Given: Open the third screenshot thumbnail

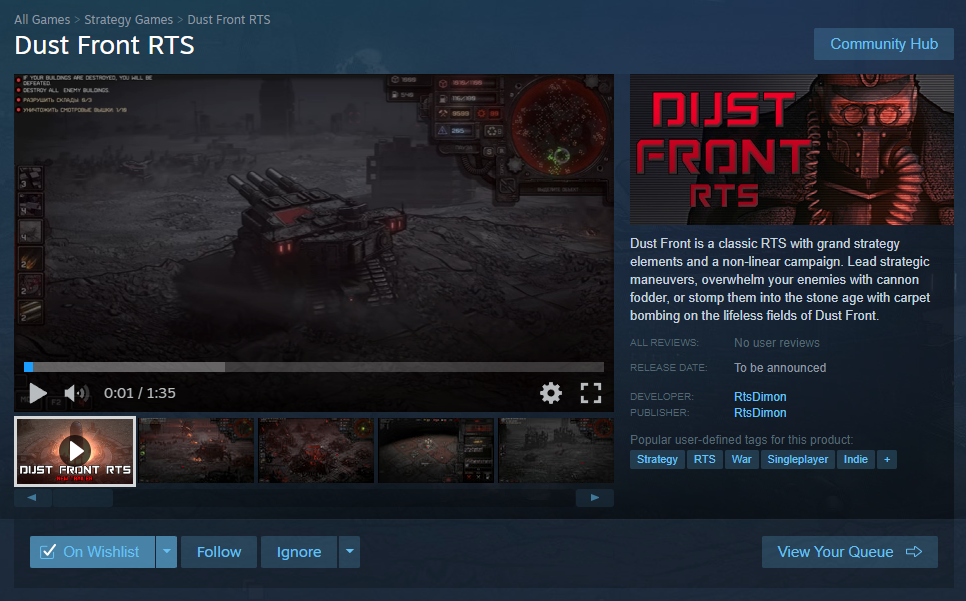Looking at the screenshot, I should (x=316, y=450).
